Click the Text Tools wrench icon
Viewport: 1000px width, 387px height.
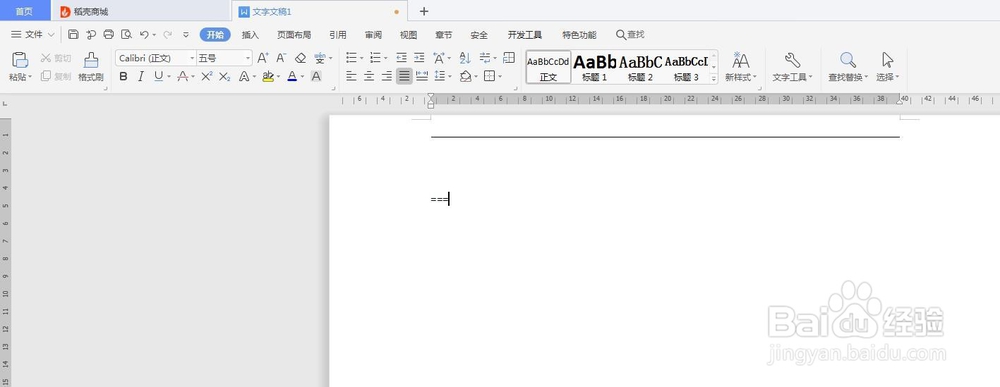[x=792, y=61]
